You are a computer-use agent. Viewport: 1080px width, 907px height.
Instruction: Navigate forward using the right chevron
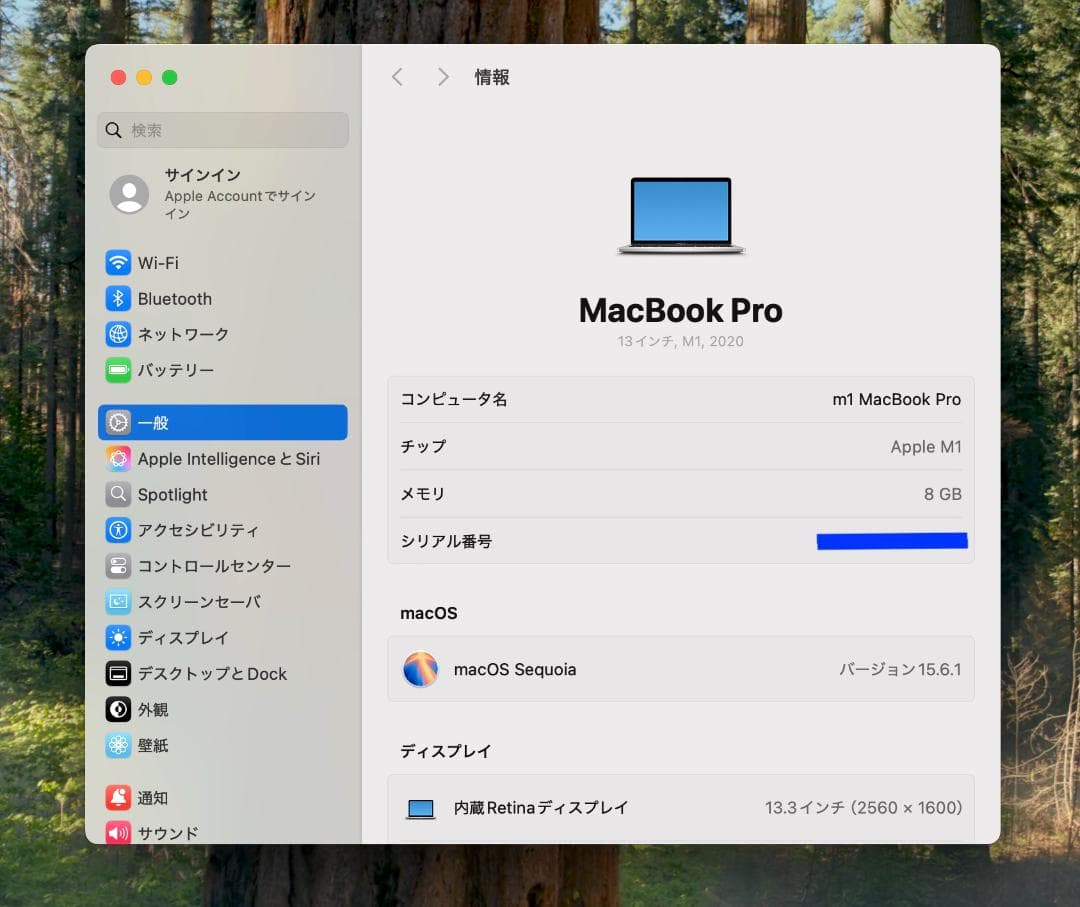[443, 76]
